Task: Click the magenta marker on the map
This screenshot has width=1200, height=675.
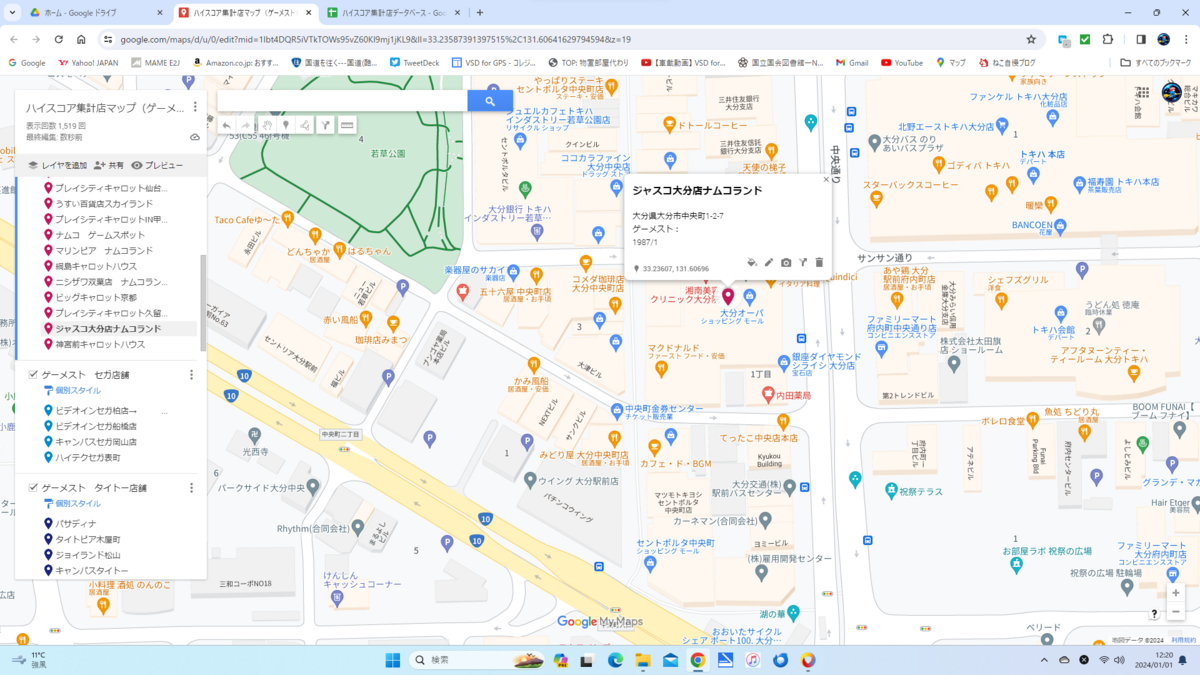Action: [728, 296]
